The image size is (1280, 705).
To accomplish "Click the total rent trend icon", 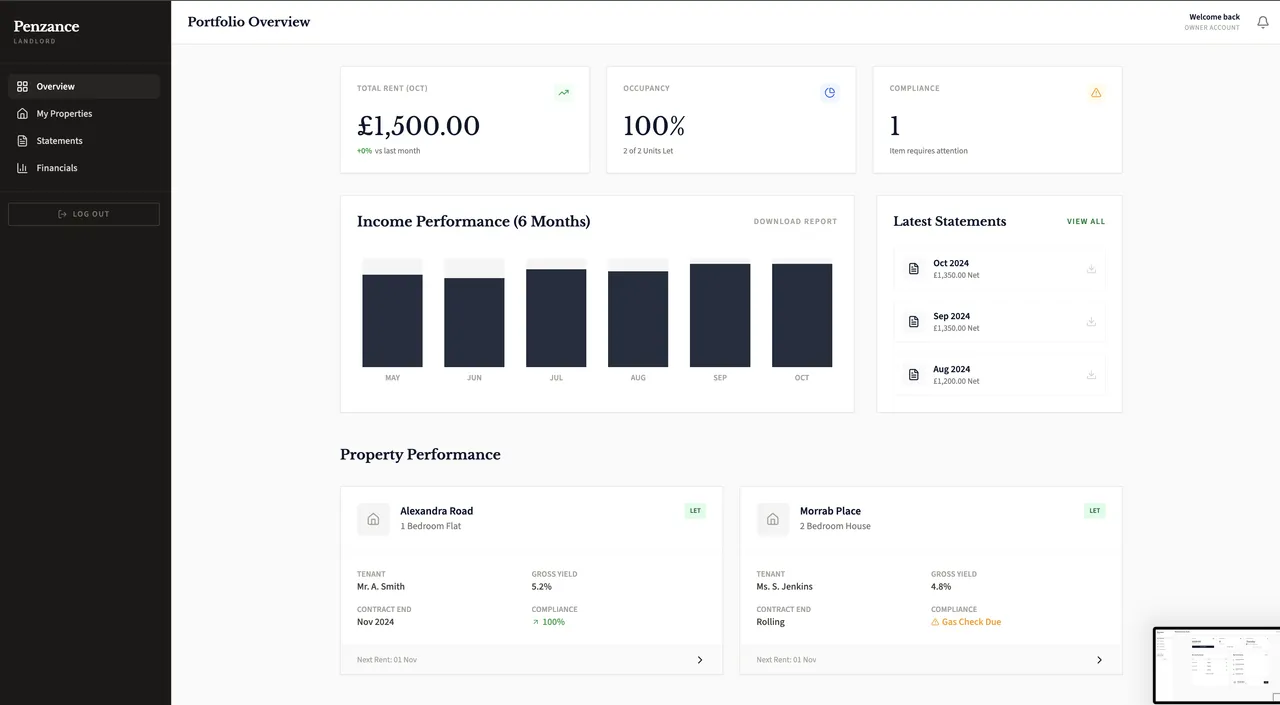I will point(564,93).
